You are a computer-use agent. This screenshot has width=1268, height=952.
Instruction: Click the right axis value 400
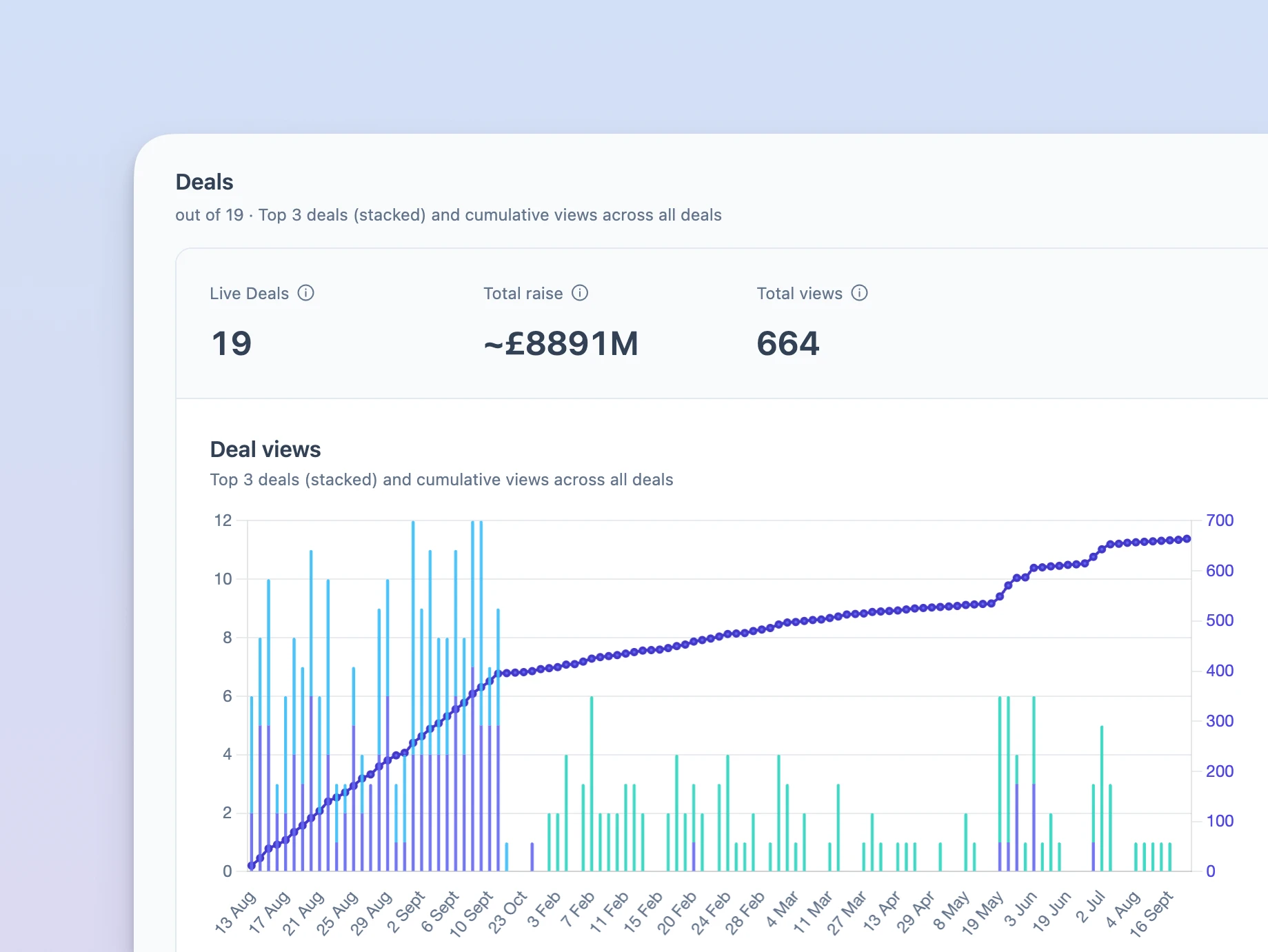click(x=1220, y=671)
